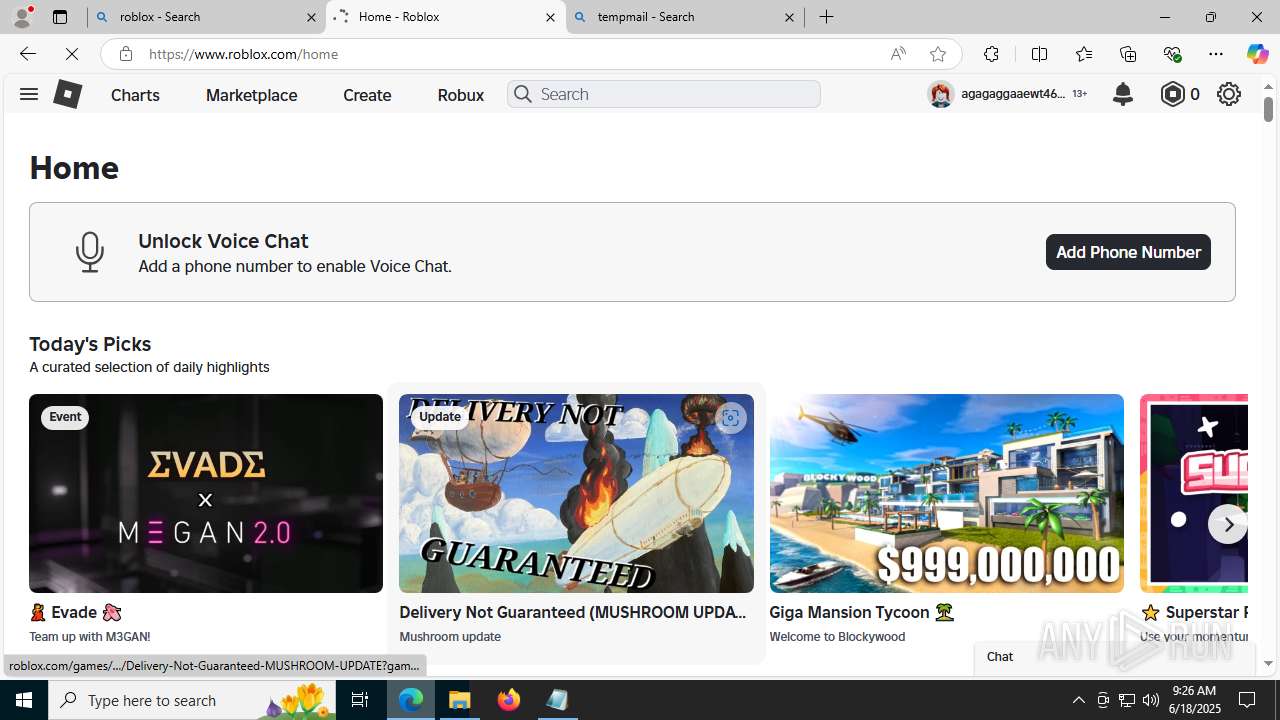Open the Robux menu item
The image size is (1280, 720).
coord(460,95)
